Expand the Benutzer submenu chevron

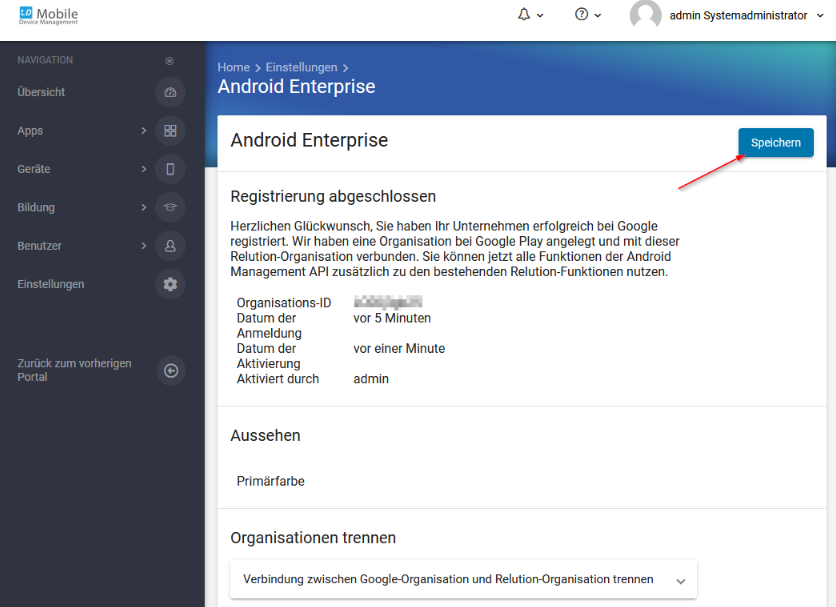[143, 246]
